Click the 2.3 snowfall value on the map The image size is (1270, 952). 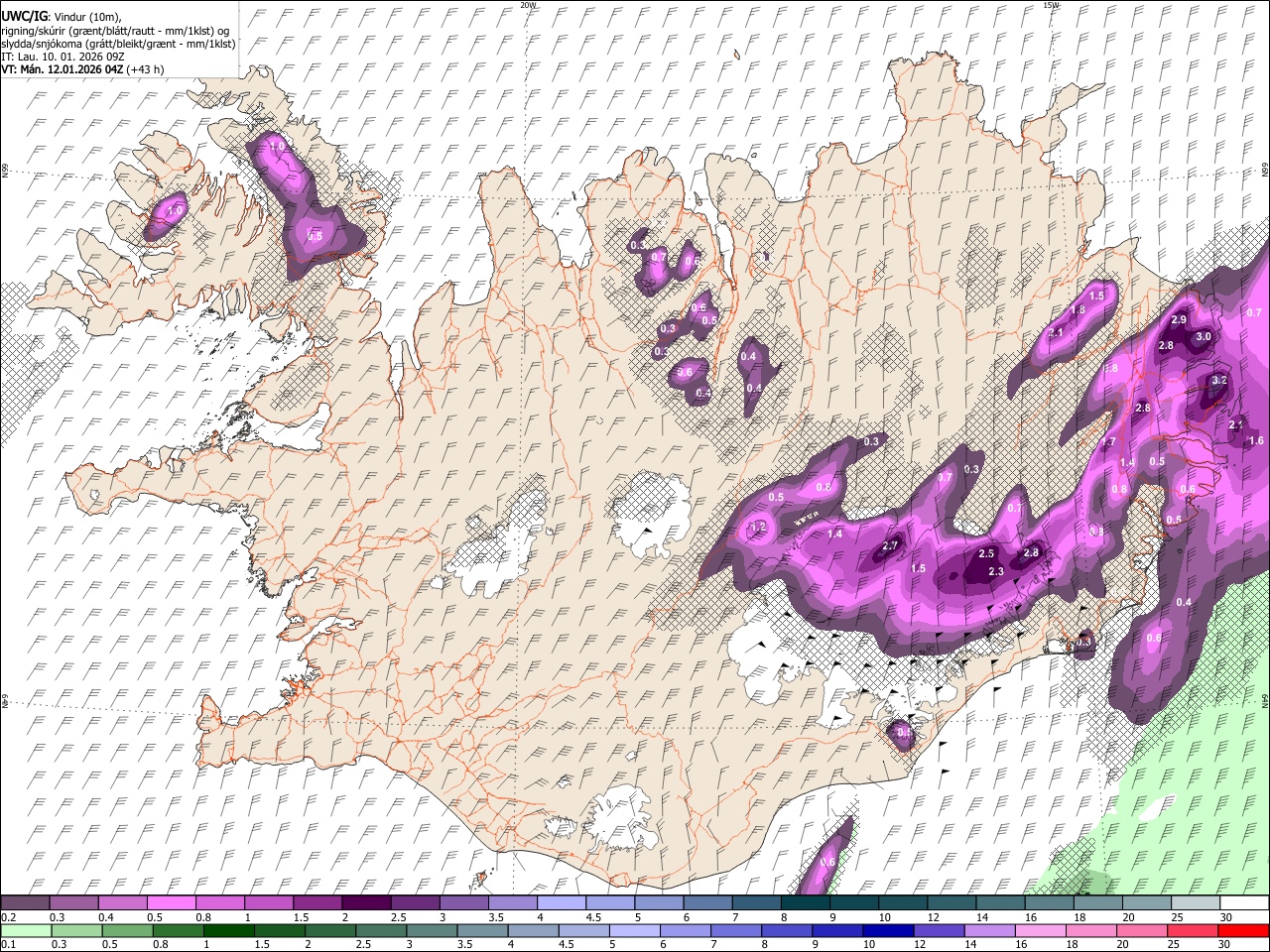coord(996,571)
